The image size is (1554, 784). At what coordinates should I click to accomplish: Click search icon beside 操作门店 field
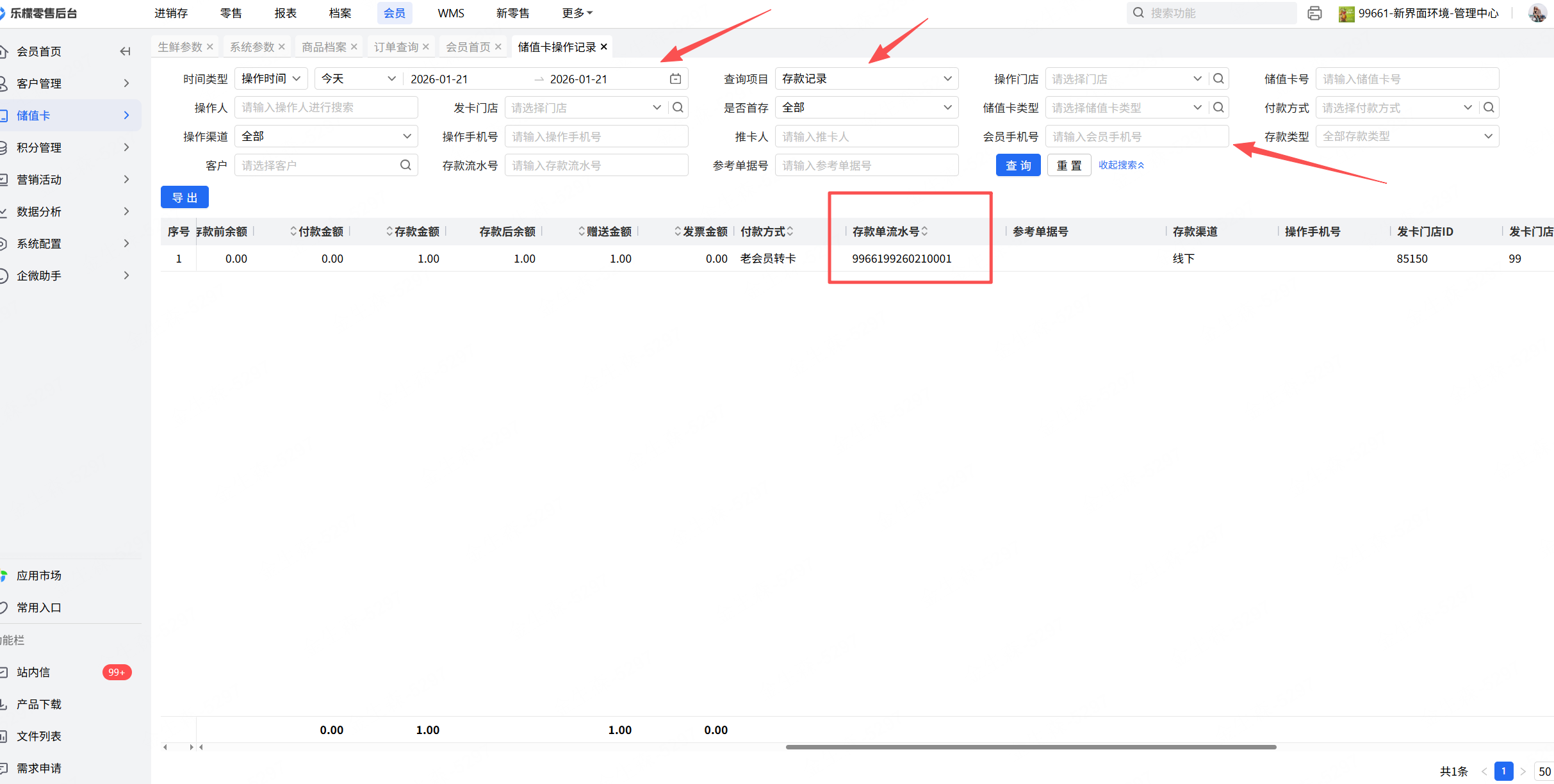(1218, 79)
